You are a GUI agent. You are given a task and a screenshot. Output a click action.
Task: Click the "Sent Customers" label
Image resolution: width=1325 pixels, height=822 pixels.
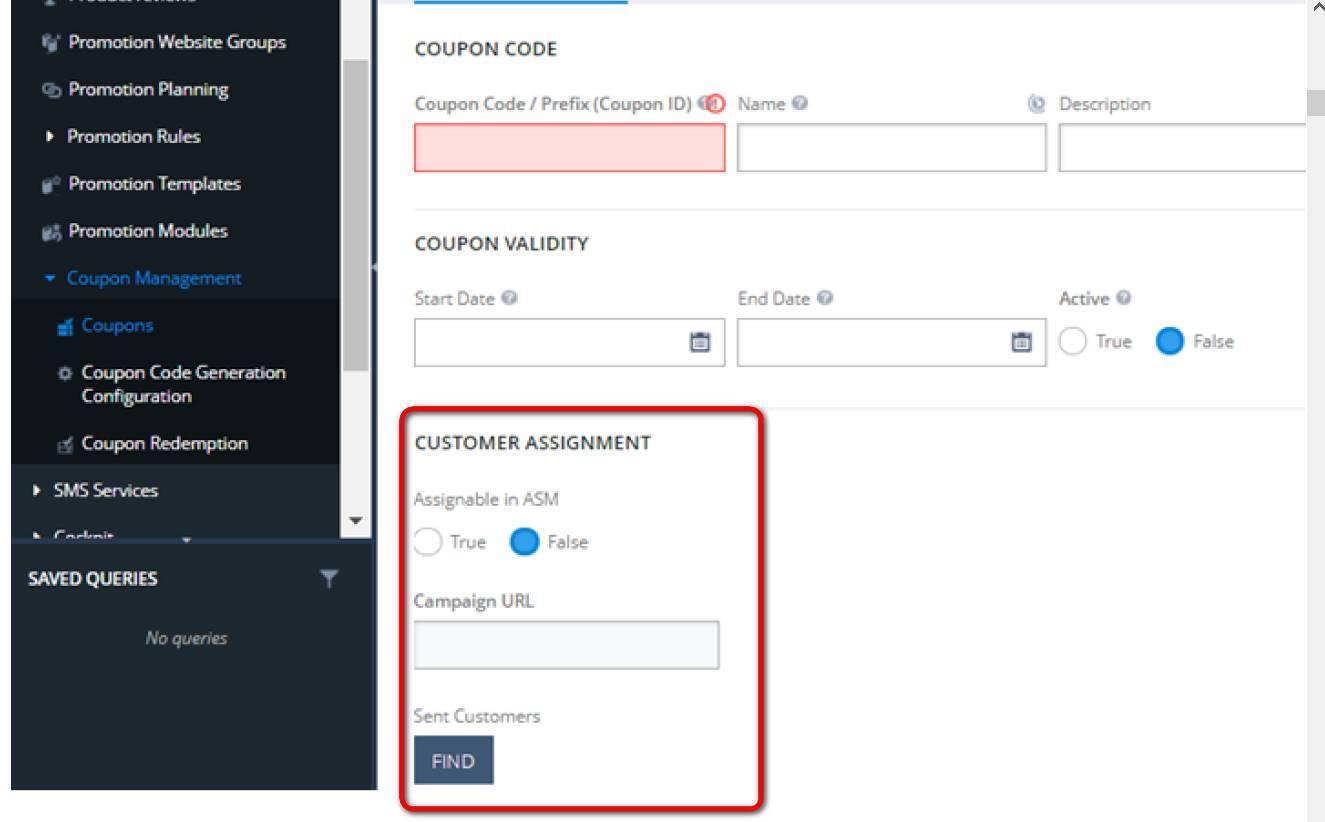(477, 717)
